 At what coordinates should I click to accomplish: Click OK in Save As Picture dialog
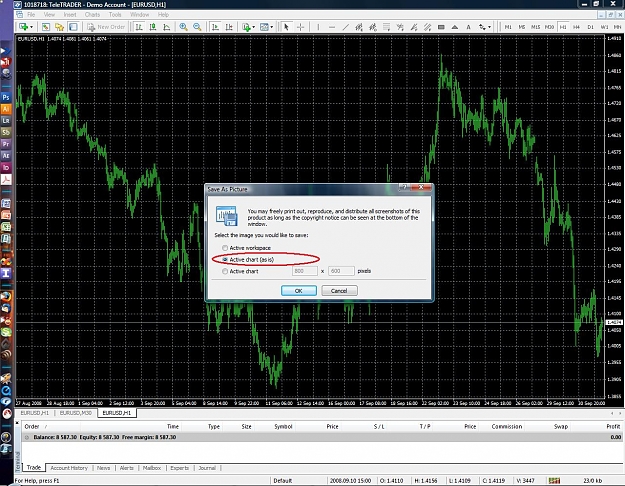pyautogui.click(x=299, y=291)
